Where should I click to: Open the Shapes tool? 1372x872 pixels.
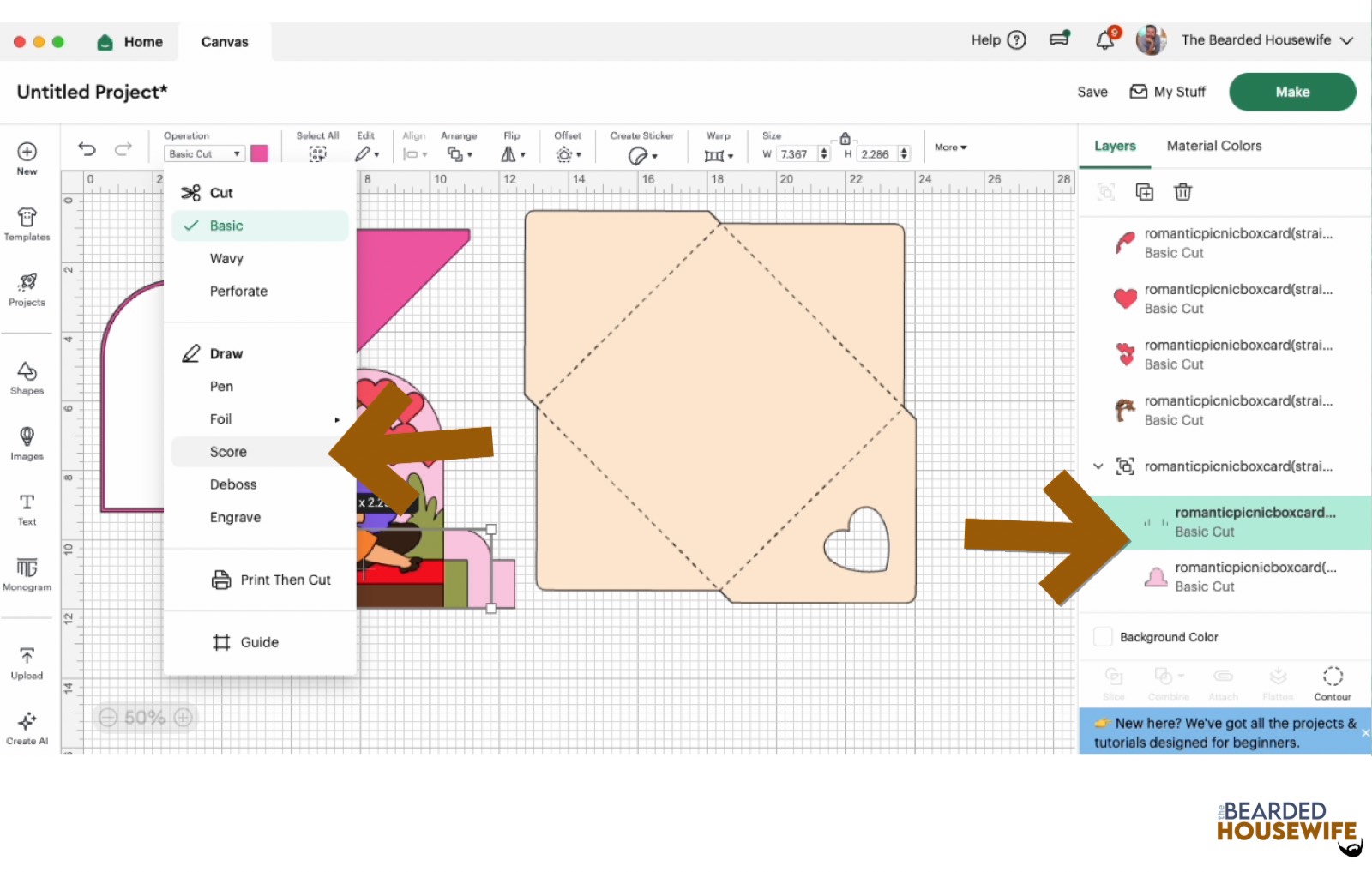click(x=27, y=377)
